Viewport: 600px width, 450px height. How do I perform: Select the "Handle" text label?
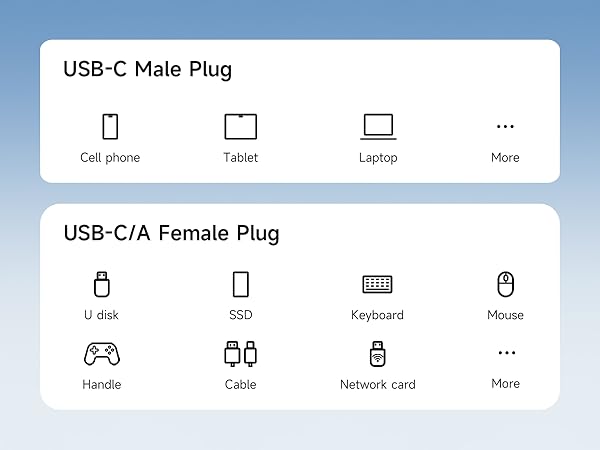101,384
